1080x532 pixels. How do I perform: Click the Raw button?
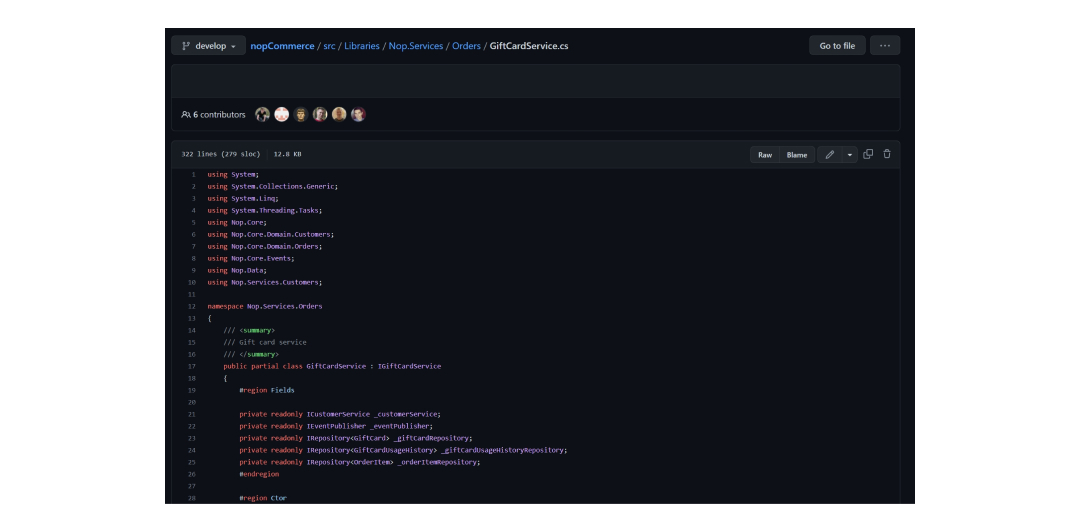point(765,155)
